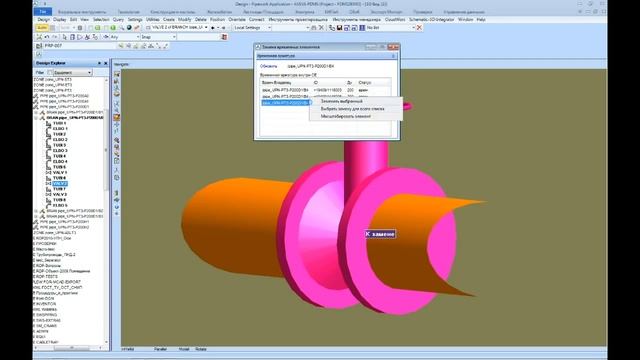Open the blue File ribbon tab

43,12
